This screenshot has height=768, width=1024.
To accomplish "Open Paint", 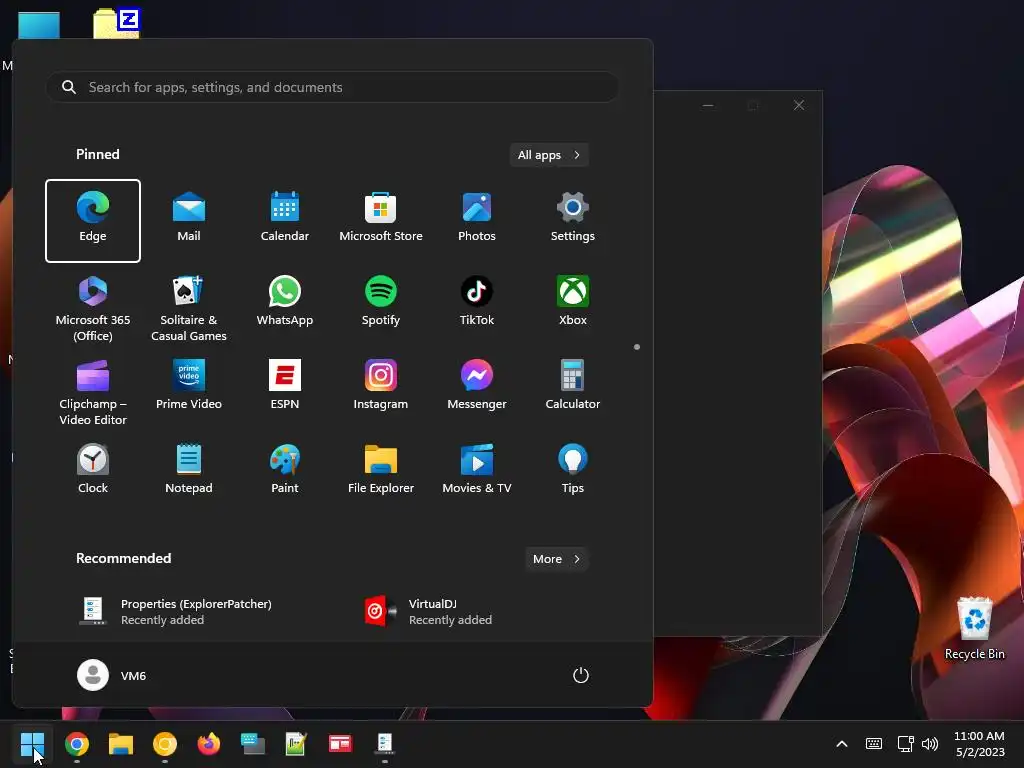I will (285, 472).
